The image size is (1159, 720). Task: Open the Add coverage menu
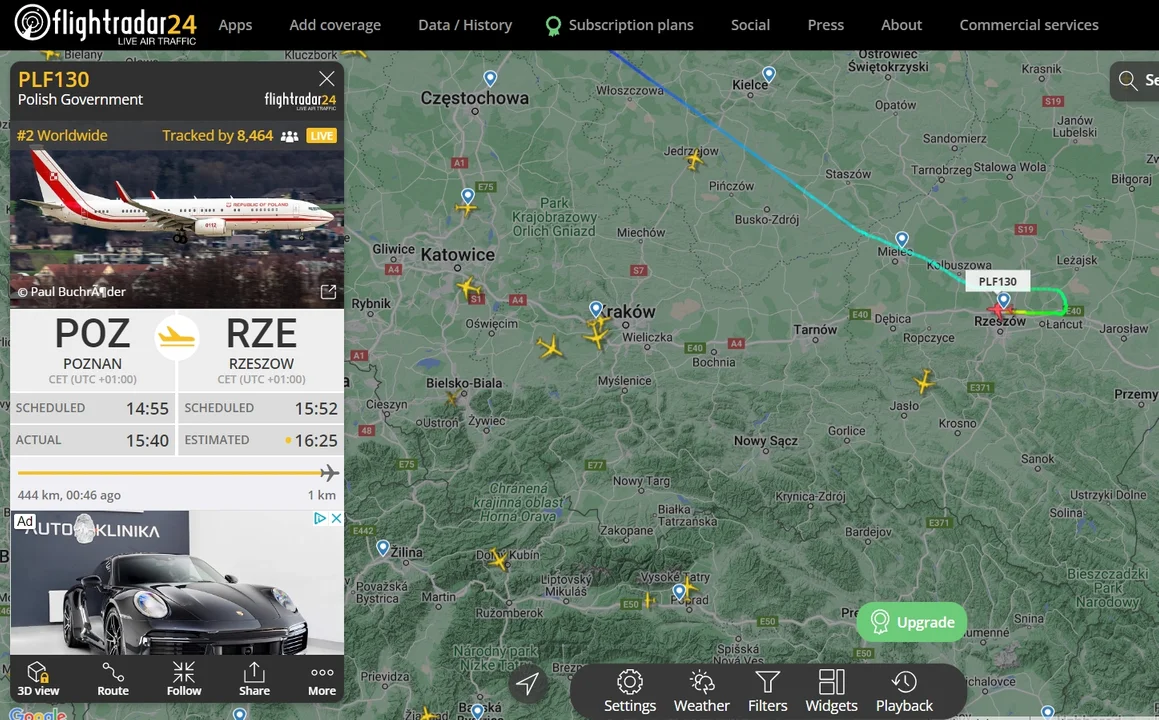click(x=335, y=25)
